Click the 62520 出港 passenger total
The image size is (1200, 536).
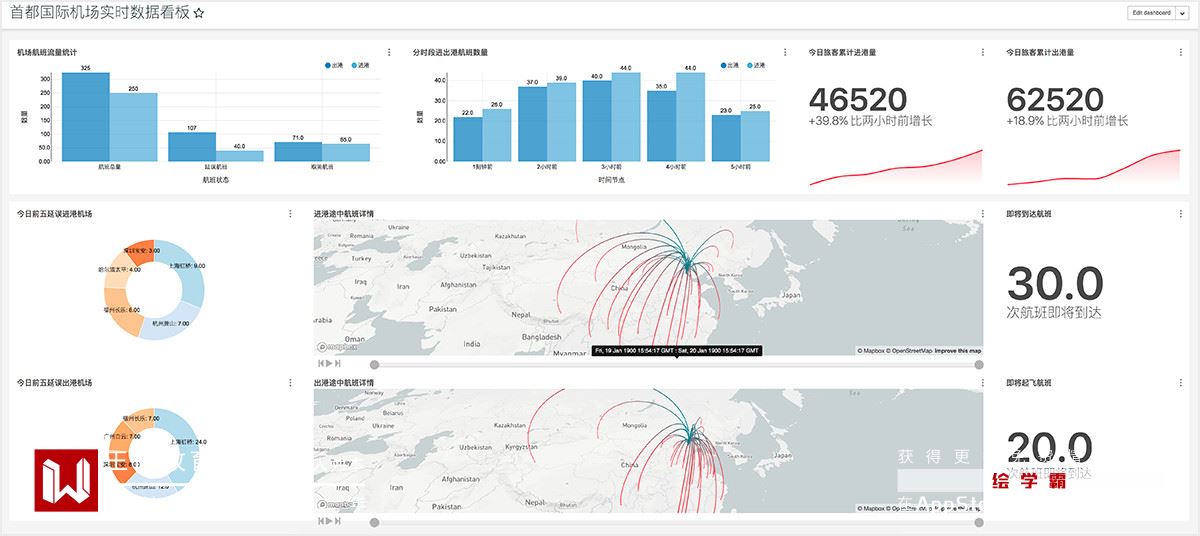pos(1056,99)
